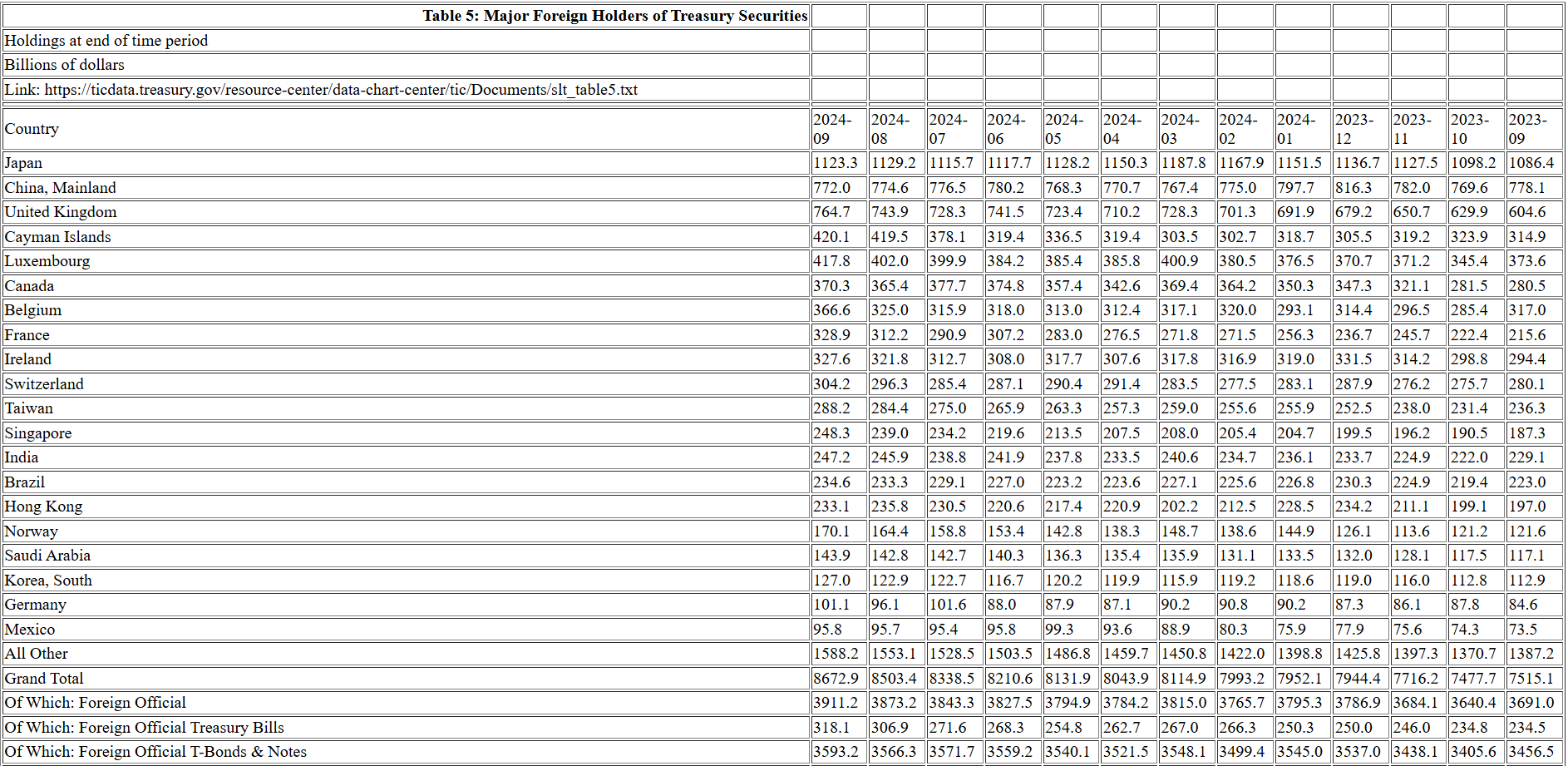Select the 'India' row label

click(x=21, y=457)
